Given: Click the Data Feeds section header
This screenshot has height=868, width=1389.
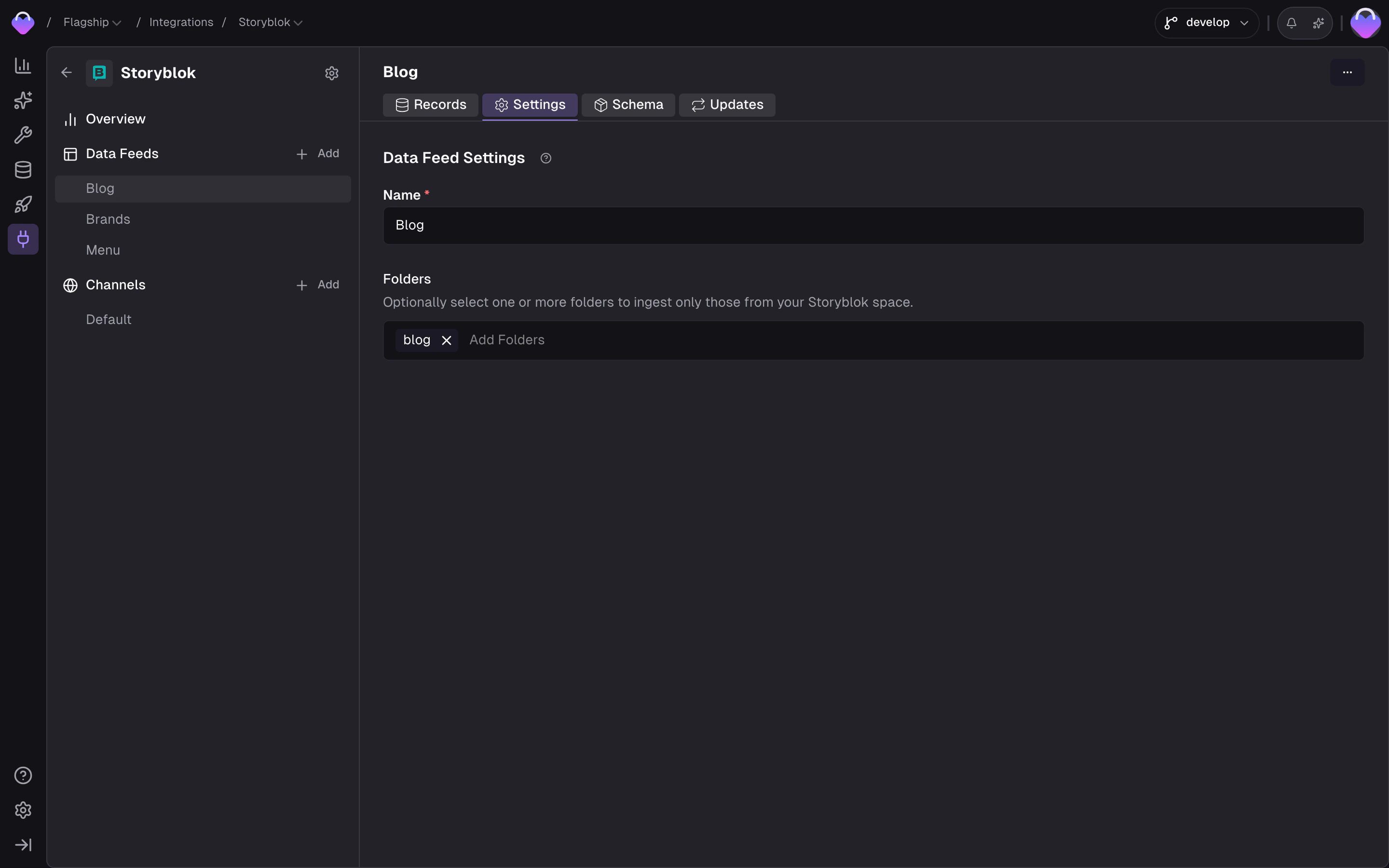Looking at the screenshot, I should click(122, 154).
